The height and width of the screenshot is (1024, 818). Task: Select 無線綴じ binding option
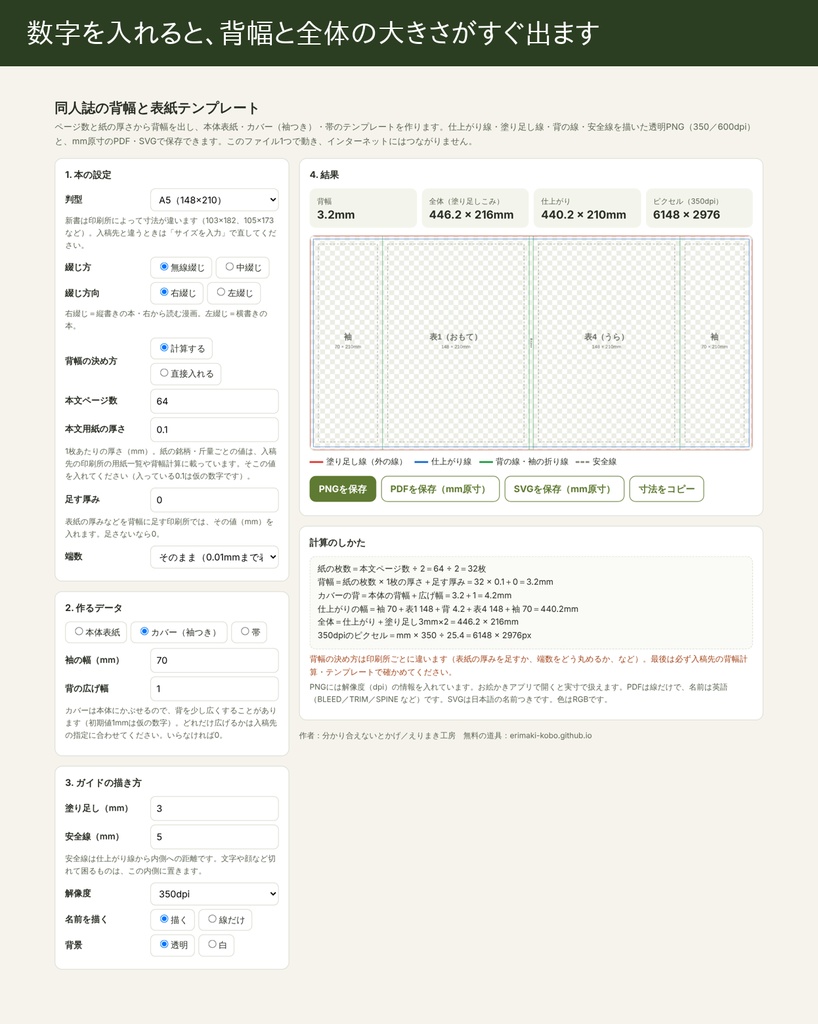tap(181, 267)
